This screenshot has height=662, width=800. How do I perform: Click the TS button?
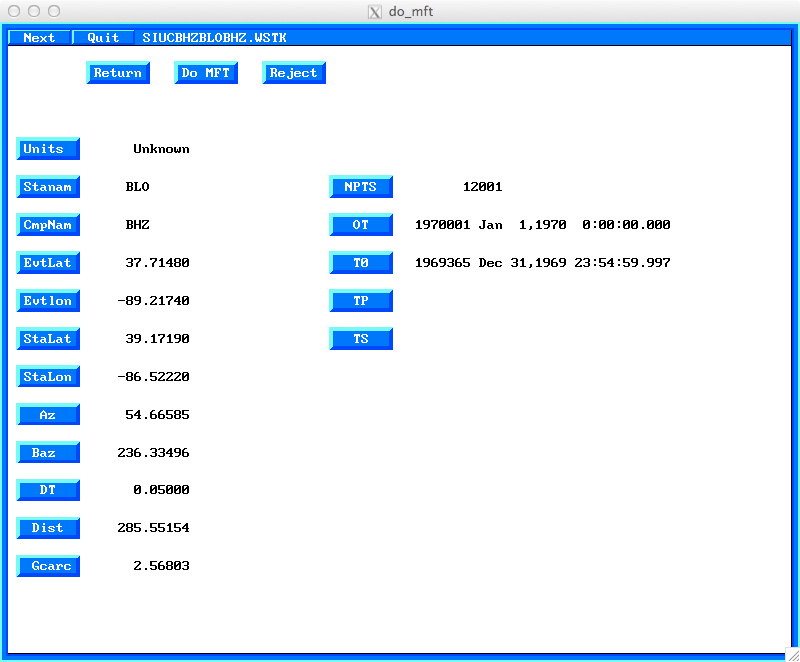361,339
